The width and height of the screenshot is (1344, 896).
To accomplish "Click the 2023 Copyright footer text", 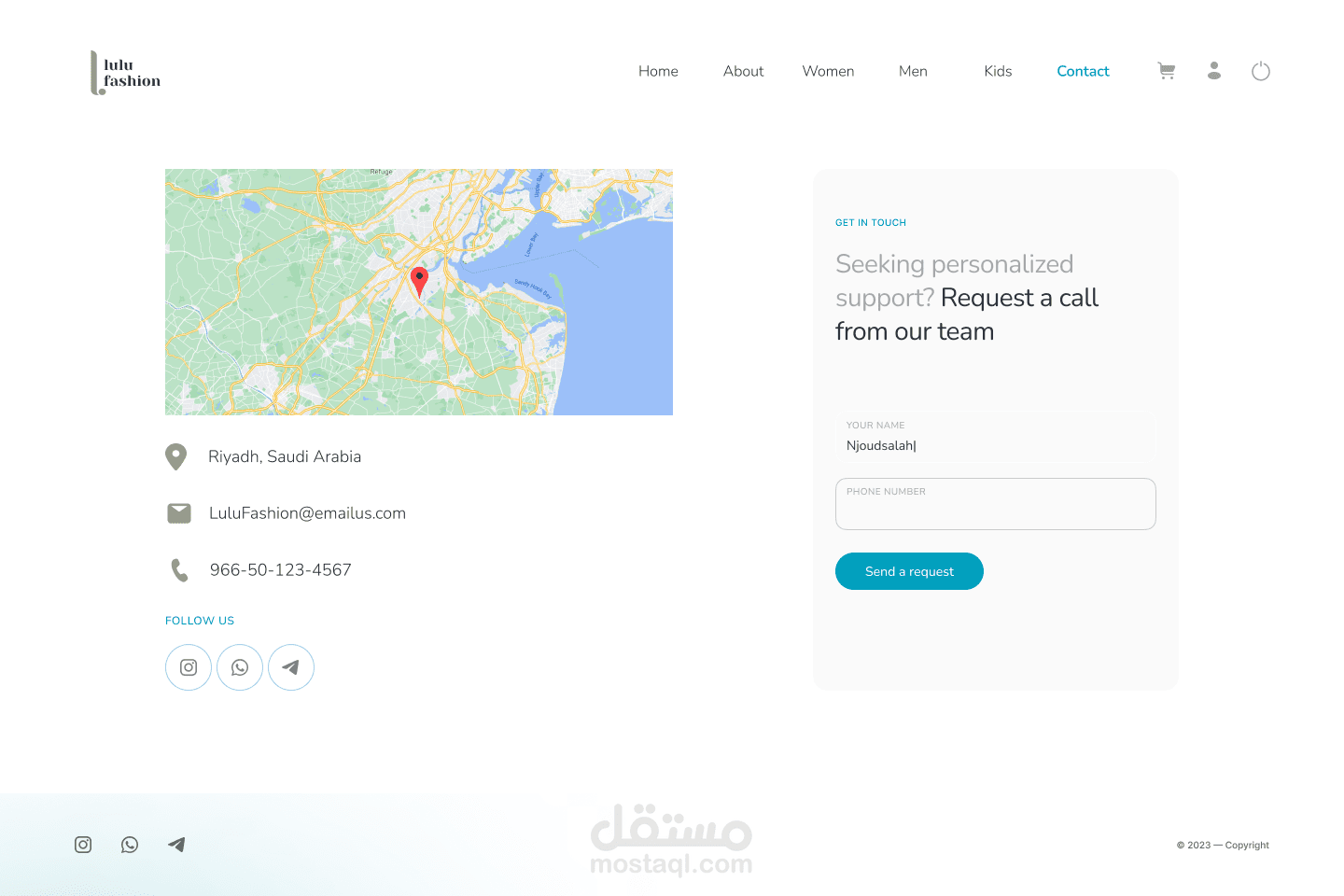I will [1223, 846].
